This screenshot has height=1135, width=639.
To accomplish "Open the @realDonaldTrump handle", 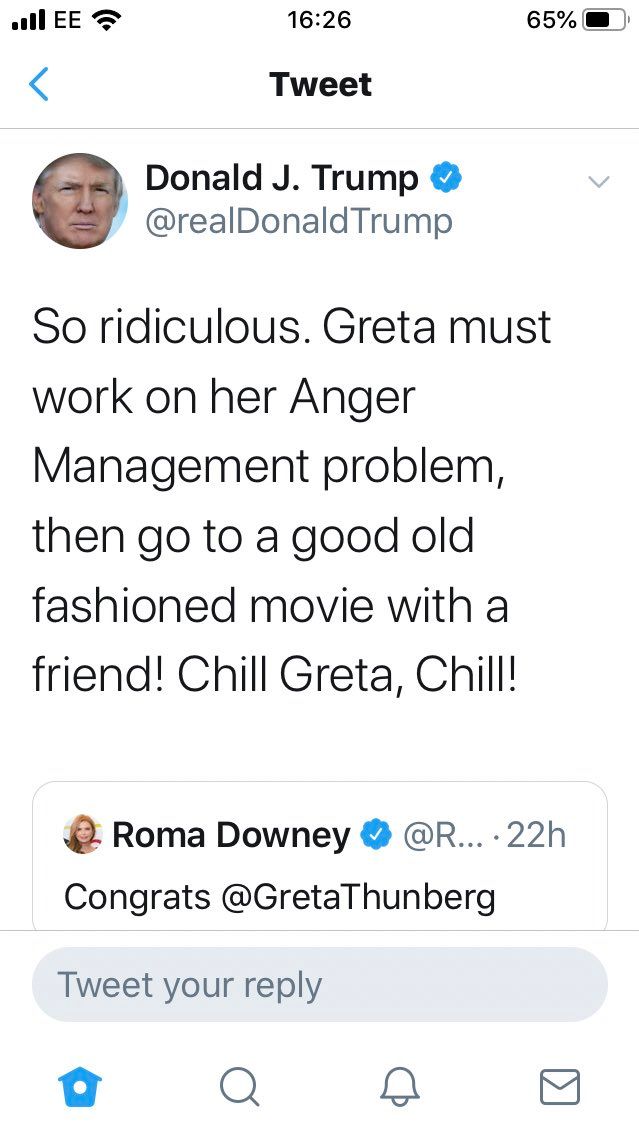I will coord(299,221).
